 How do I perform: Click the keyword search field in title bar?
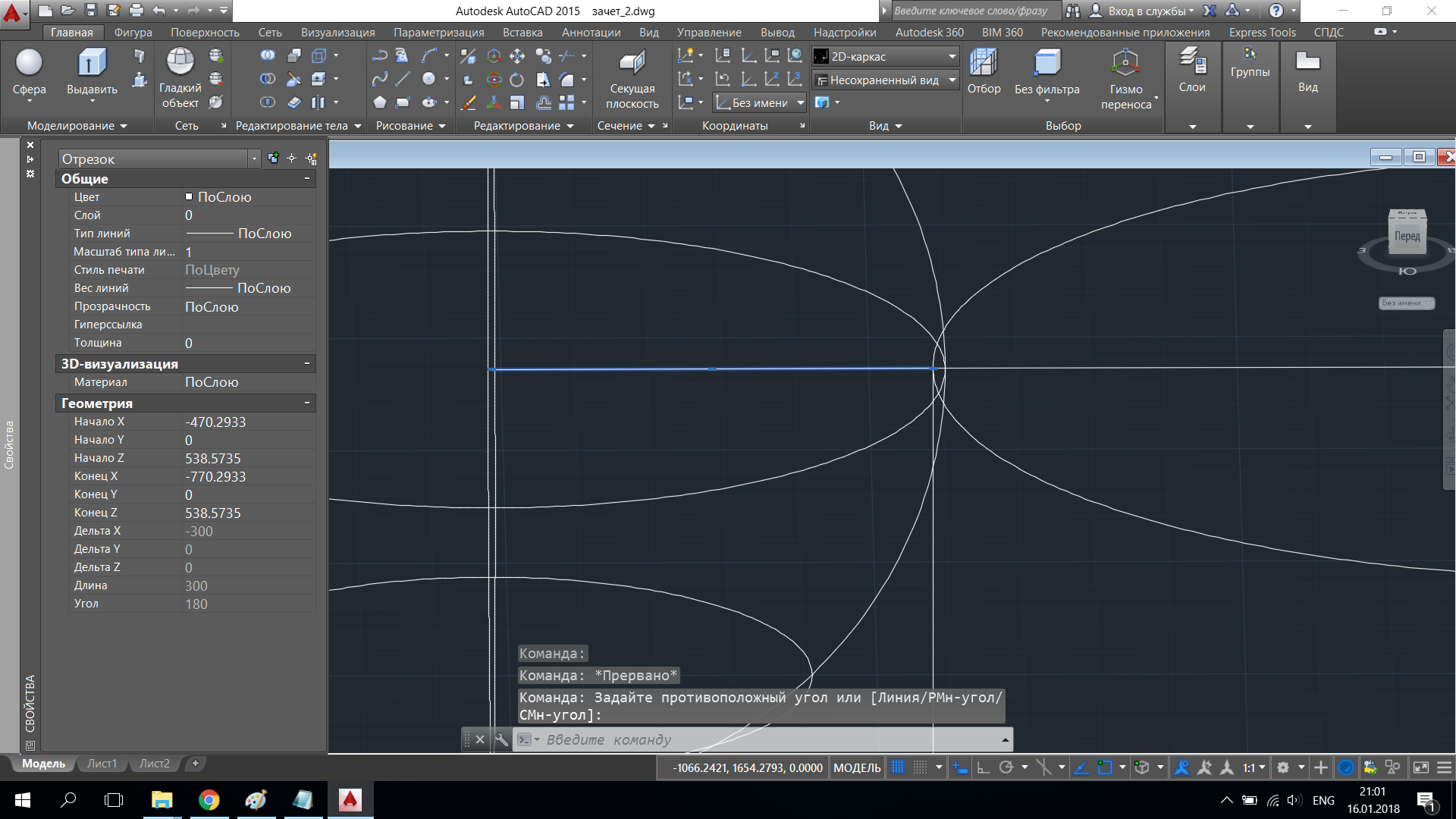tap(975, 11)
